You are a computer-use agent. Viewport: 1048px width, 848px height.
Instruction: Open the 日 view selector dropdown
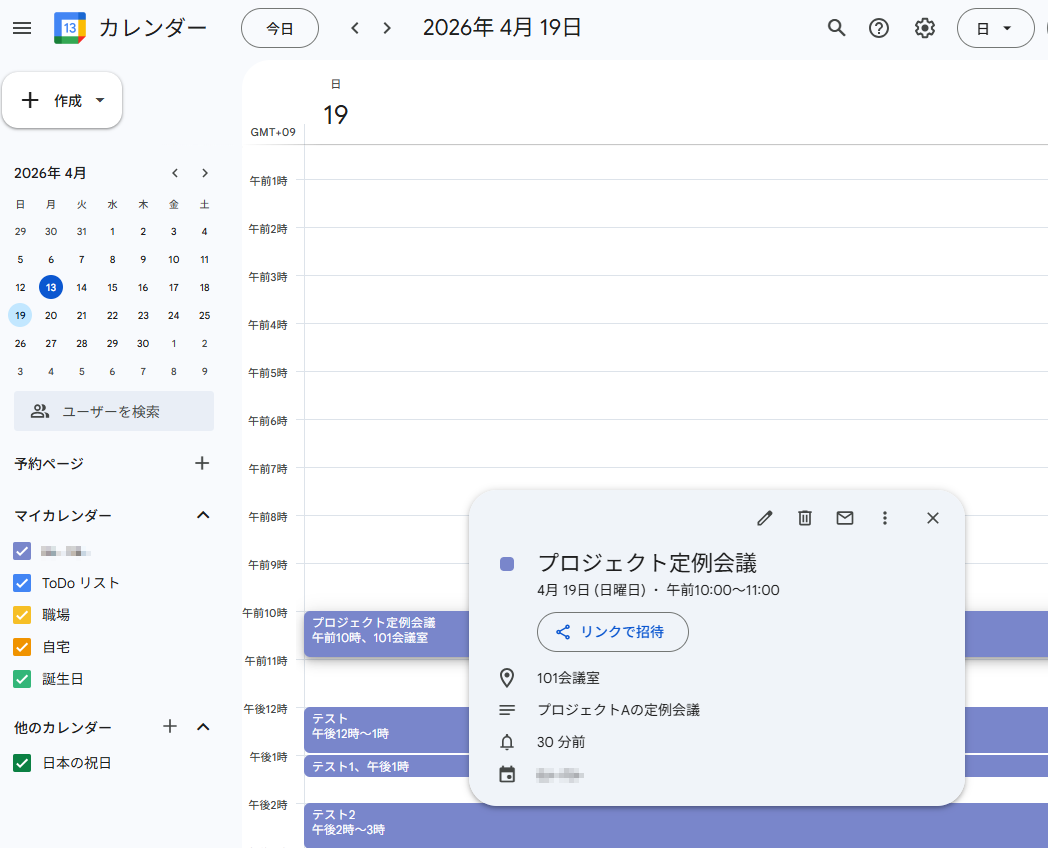[x=995, y=29]
